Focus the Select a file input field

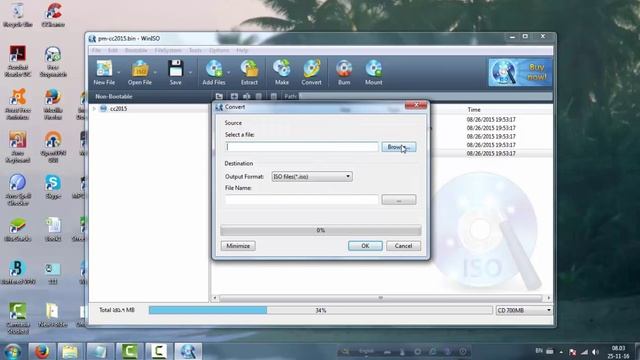pyautogui.click(x=302, y=147)
